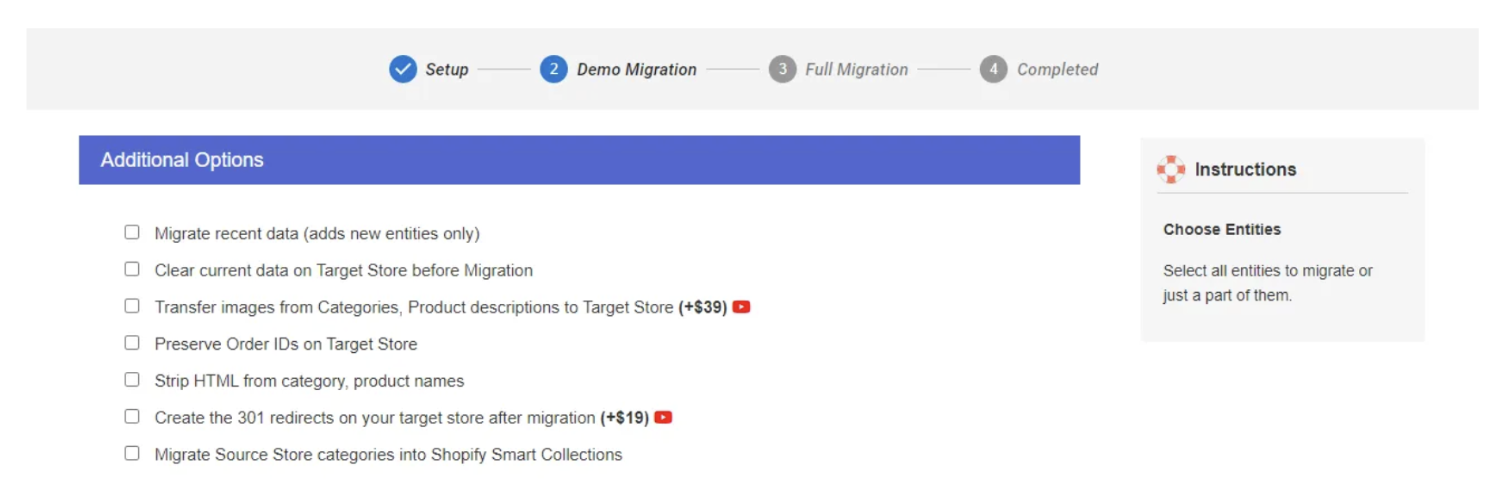Click the Setup step checkmark icon
This screenshot has width=1498, height=500.
pyautogui.click(x=403, y=69)
